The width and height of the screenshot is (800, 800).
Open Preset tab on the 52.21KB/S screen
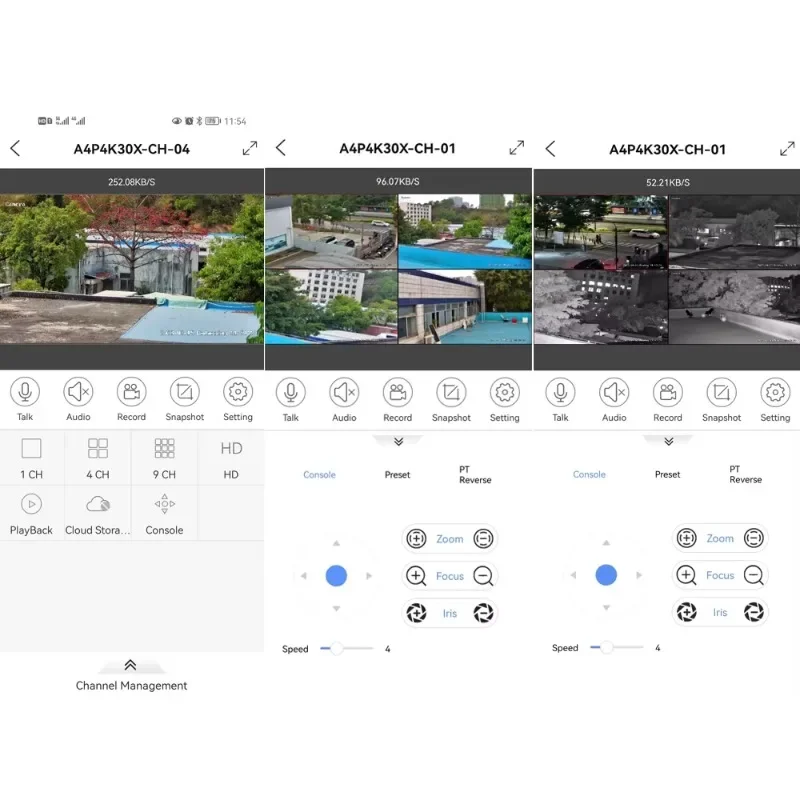[x=667, y=474]
